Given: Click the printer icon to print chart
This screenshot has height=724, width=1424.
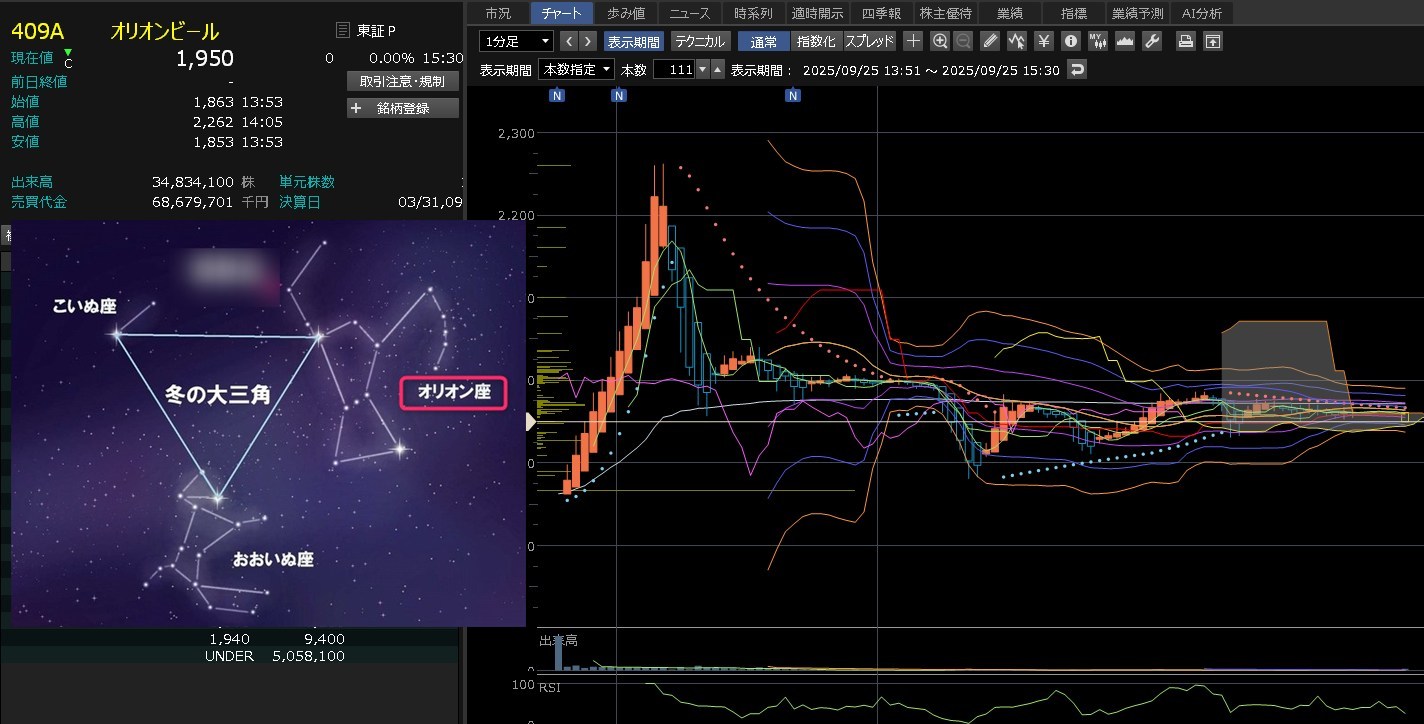Looking at the screenshot, I should point(1186,41).
